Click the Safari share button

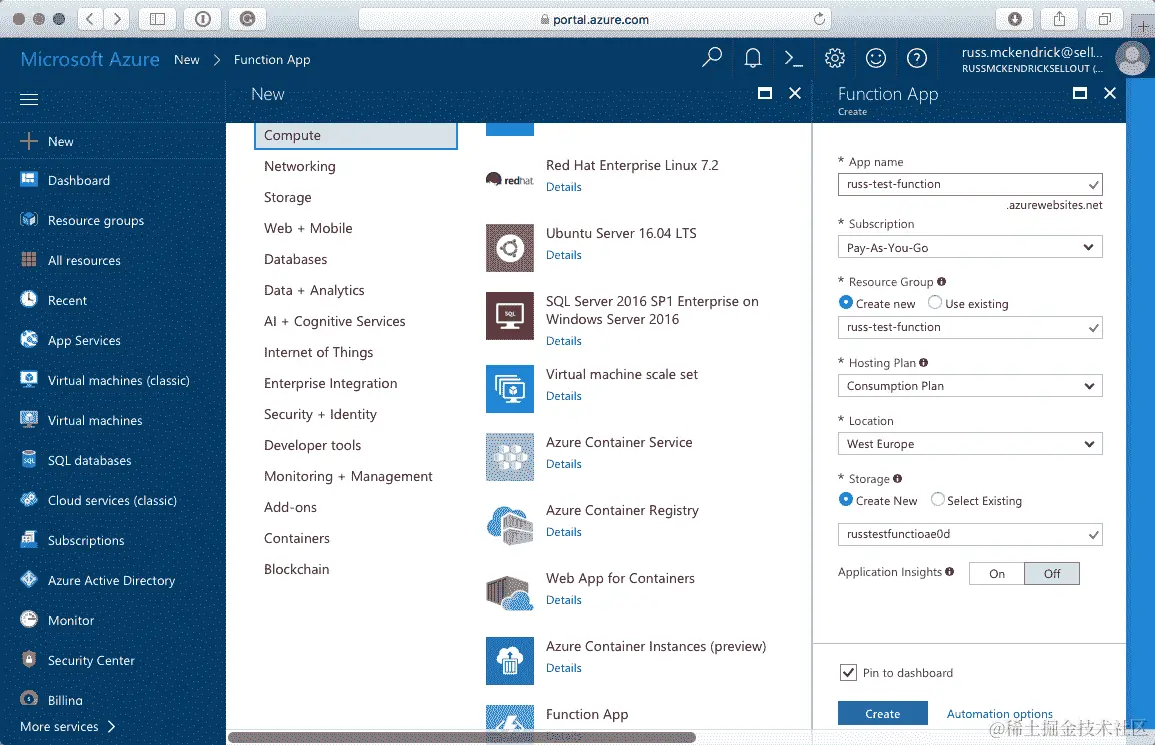pos(1059,19)
